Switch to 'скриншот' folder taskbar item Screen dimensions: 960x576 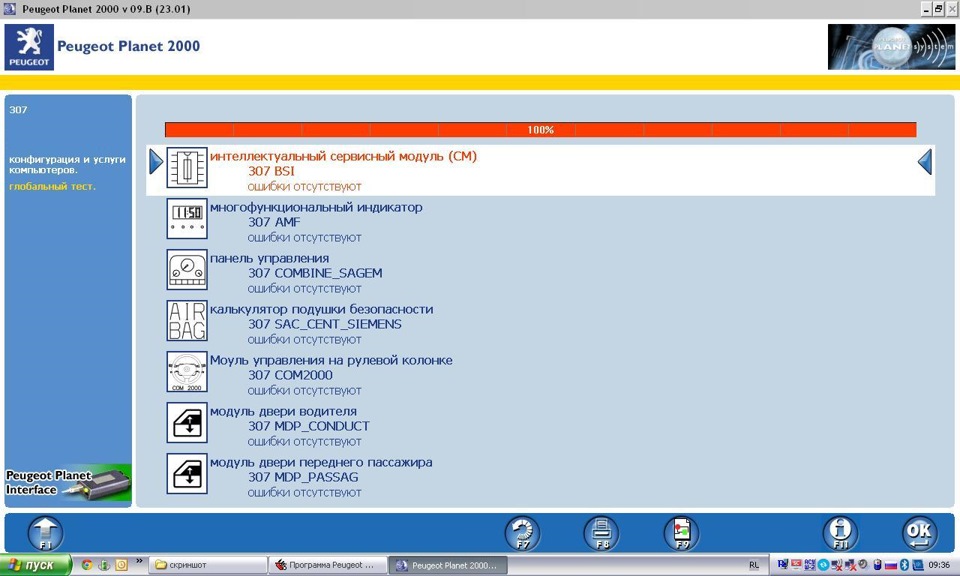[x=208, y=565]
